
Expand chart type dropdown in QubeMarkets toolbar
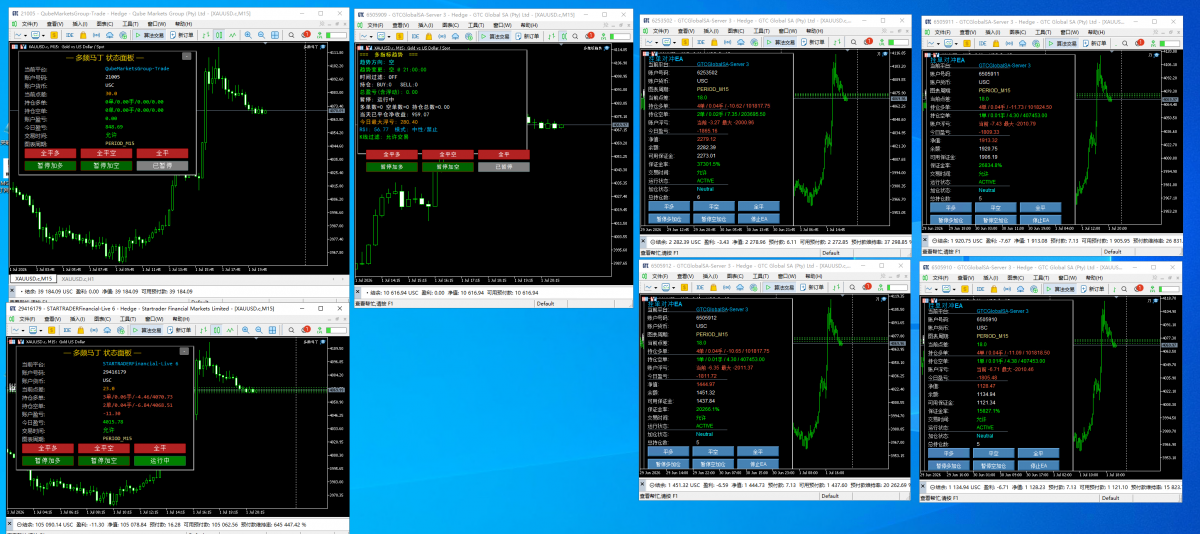click(x=20, y=35)
